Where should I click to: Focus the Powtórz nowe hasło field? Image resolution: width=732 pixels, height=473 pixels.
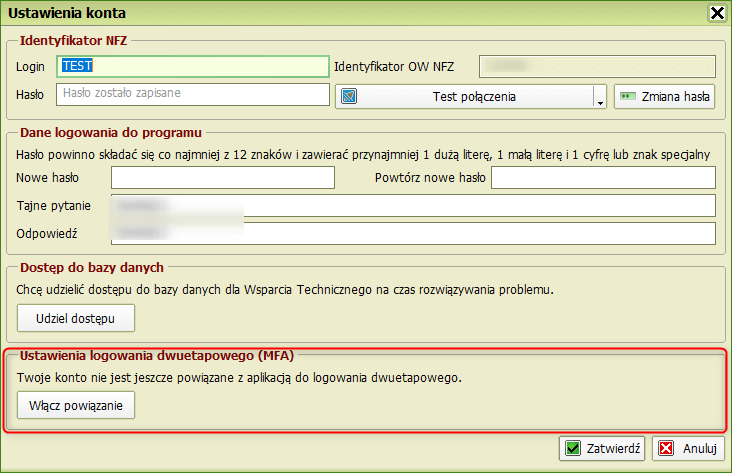point(603,178)
